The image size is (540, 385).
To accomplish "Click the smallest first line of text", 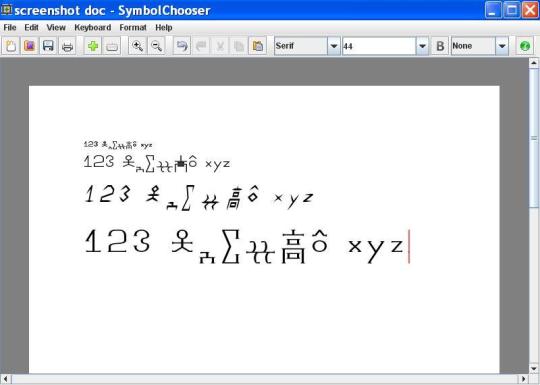I will 118,145.
